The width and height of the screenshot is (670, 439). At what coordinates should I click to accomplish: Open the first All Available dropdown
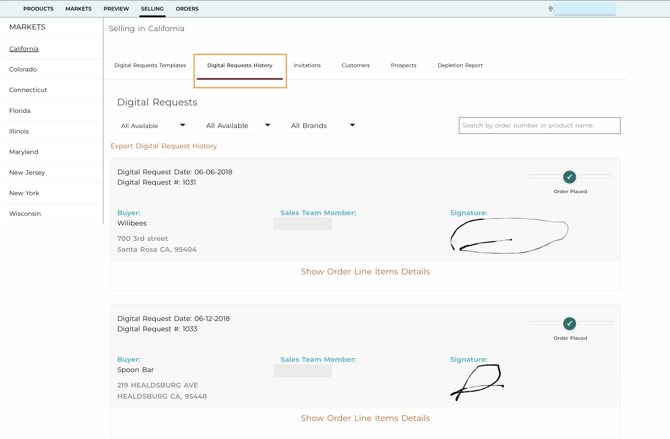click(x=153, y=126)
